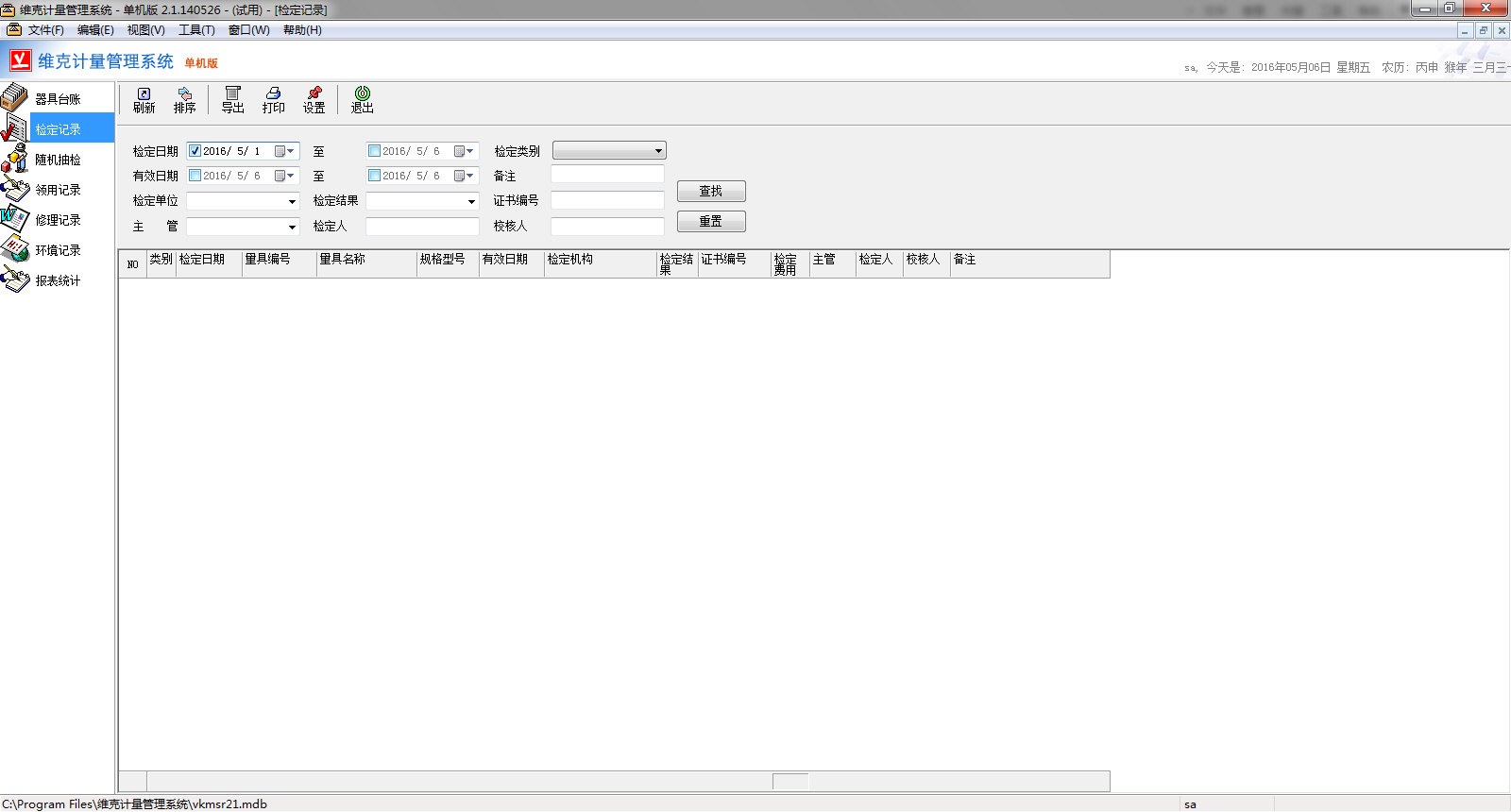Enable the 有效日期 start date checkbox
The height and width of the screenshot is (812, 1511).
tap(195, 176)
